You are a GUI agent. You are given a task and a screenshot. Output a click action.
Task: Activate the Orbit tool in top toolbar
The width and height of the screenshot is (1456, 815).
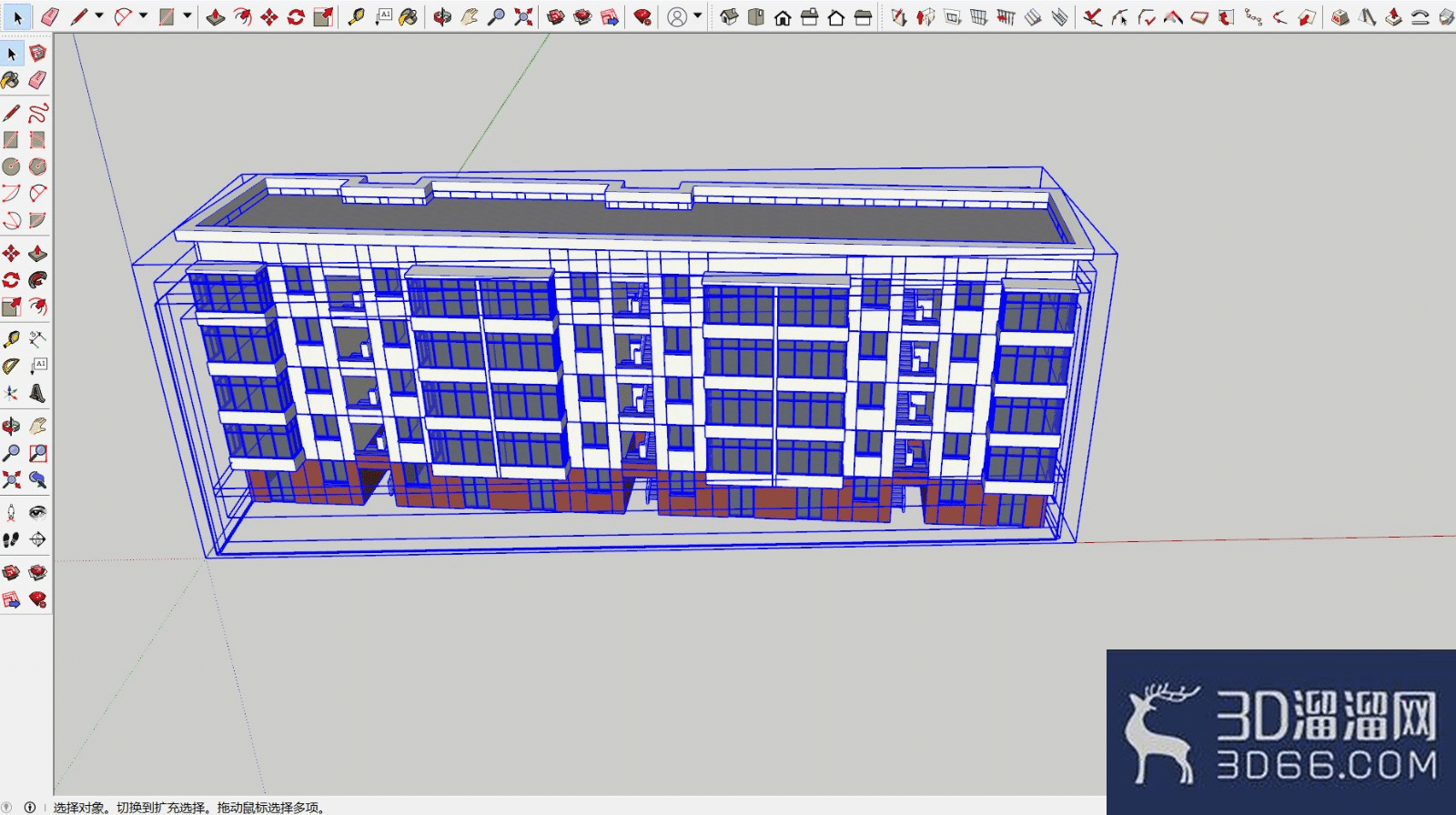pos(442,16)
